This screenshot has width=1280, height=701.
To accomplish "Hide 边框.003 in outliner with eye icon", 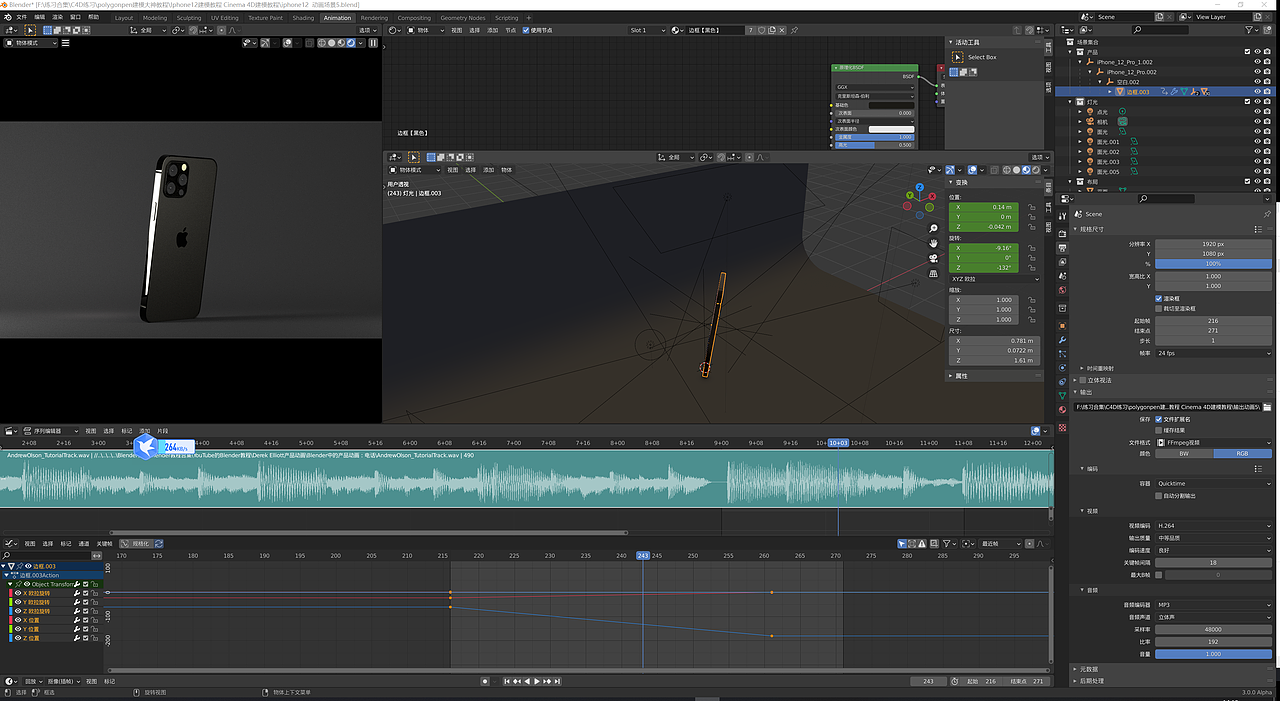I will 1257,92.
